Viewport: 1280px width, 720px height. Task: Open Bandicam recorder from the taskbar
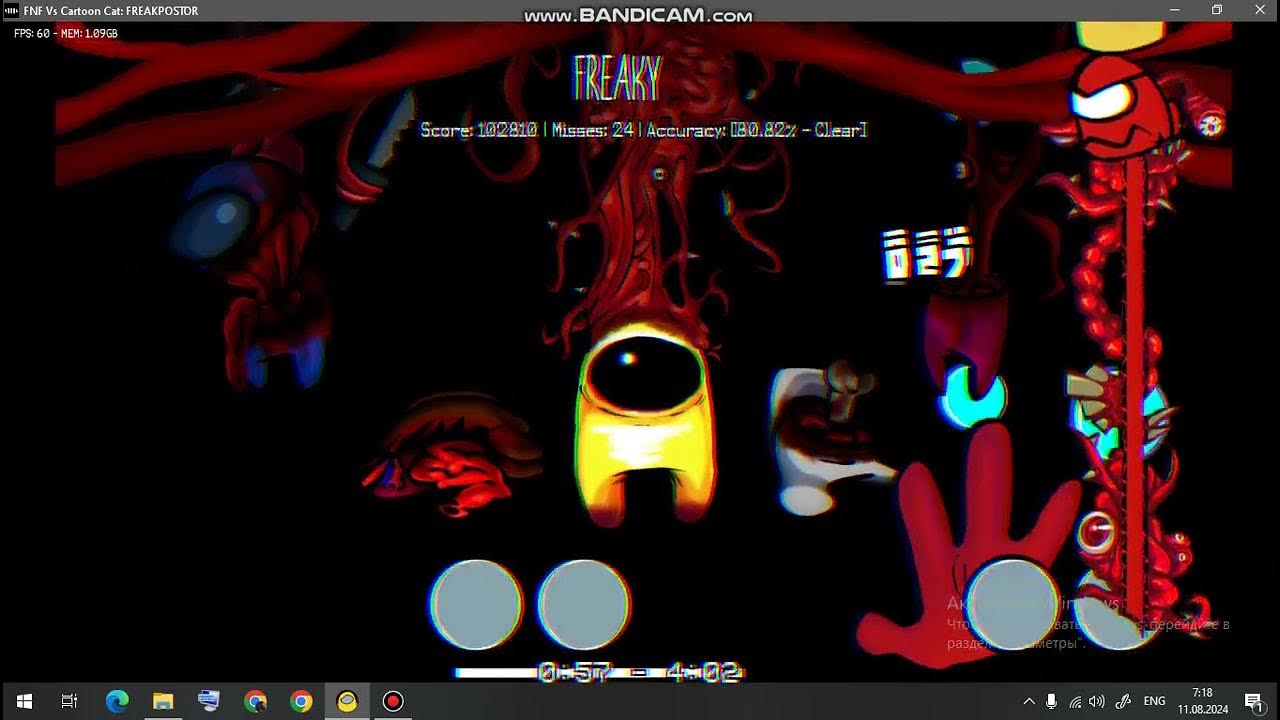coord(393,701)
